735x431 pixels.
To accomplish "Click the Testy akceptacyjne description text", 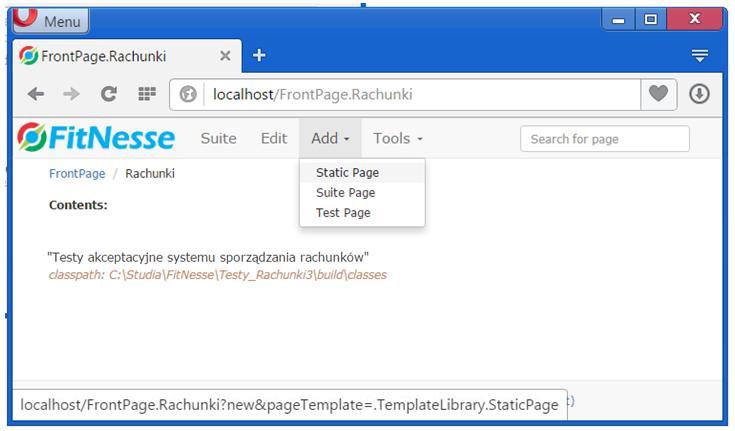I will tap(208, 257).
